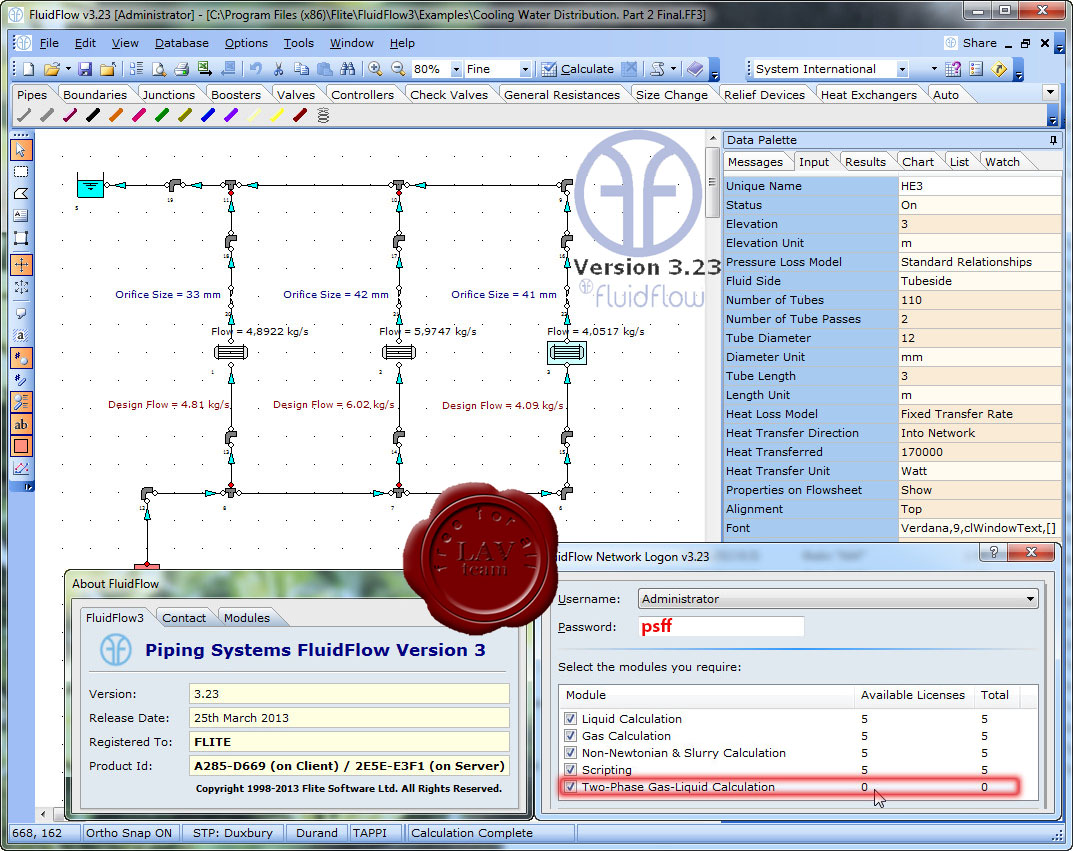Open the script scroll icon
Viewport: 1073px width, 851px height.
(x=657, y=69)
